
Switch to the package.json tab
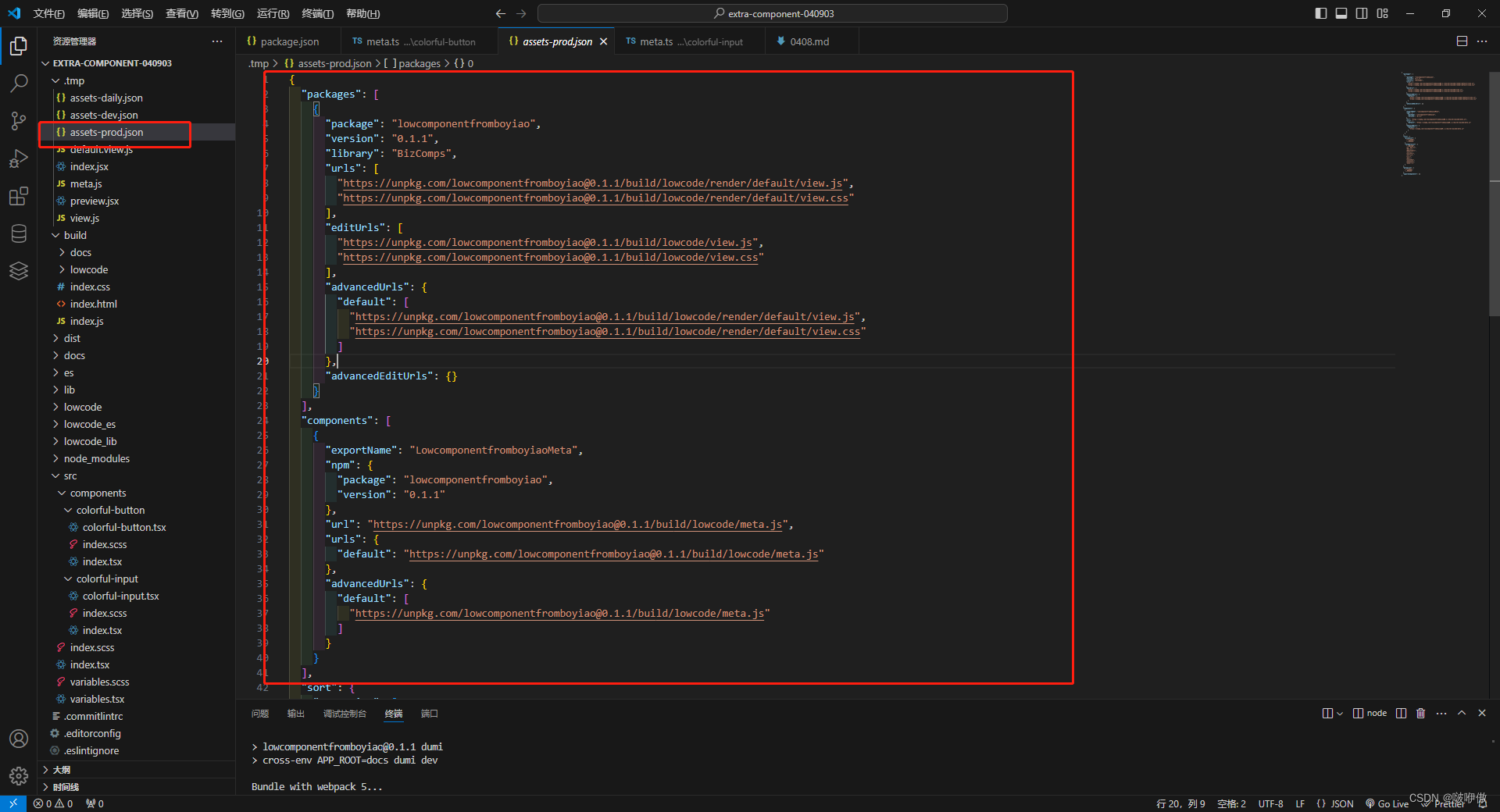289,41
